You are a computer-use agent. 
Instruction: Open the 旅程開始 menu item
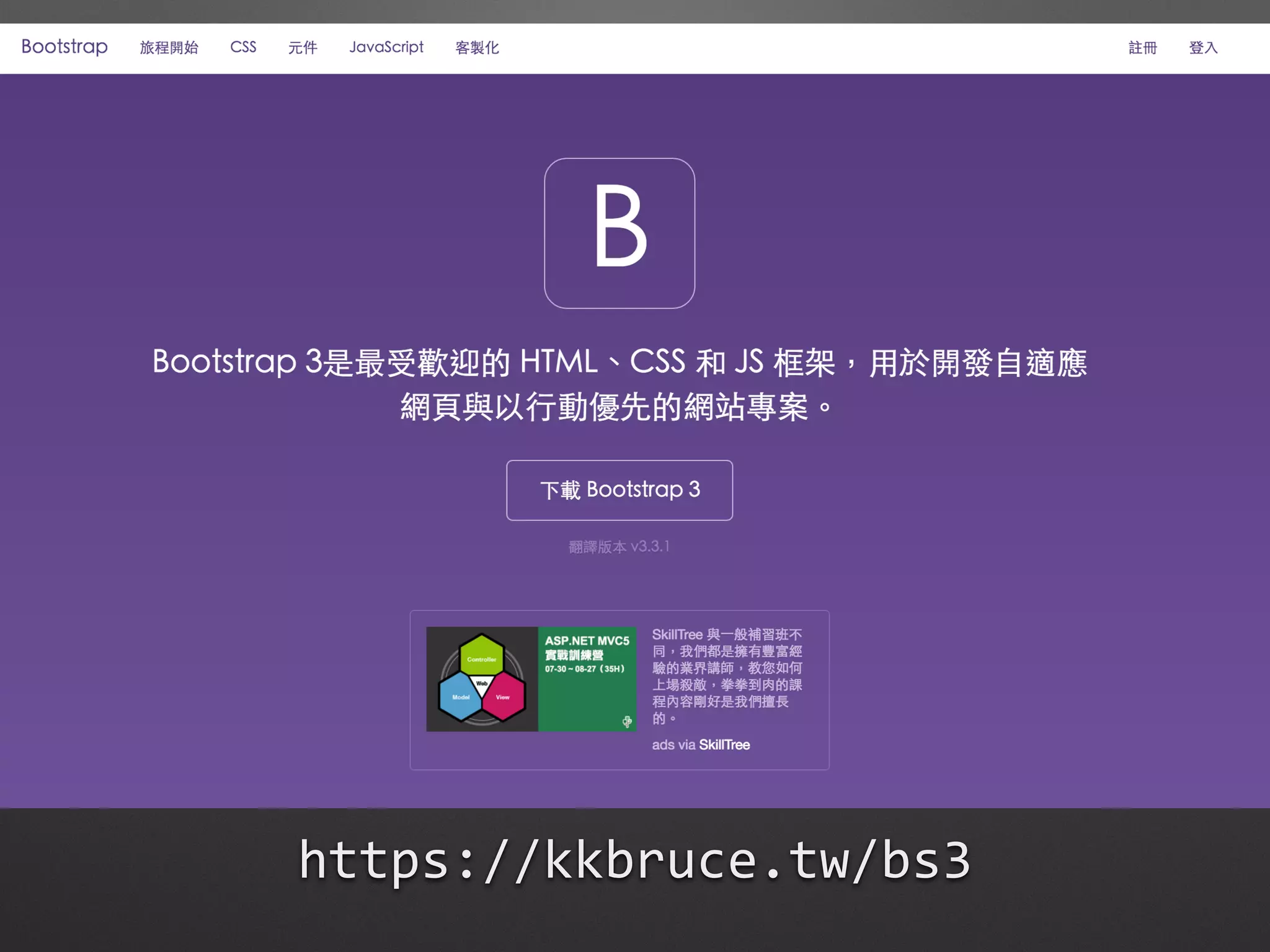[x=169, y=48]
